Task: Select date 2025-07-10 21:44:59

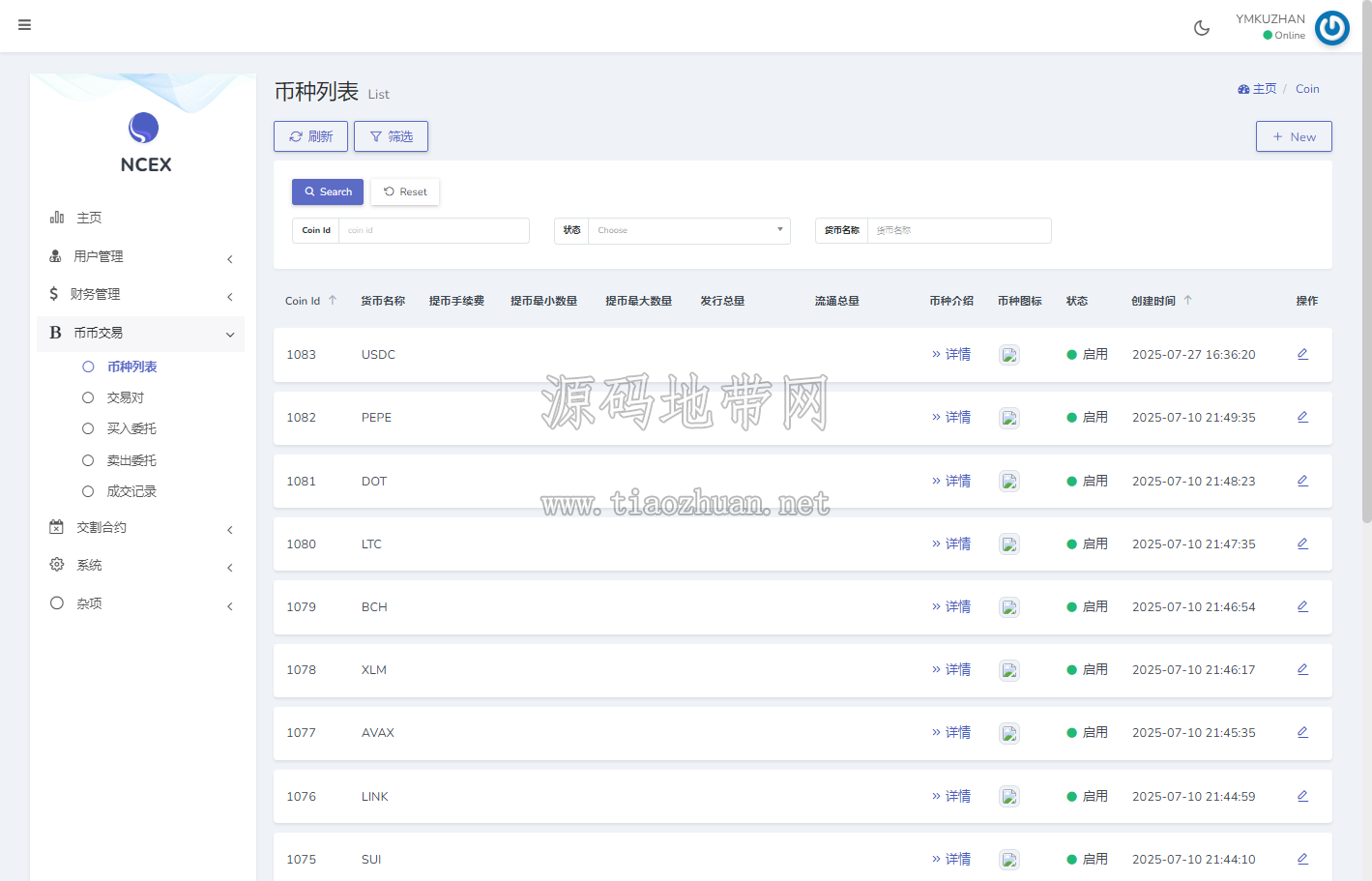Action: click(x=1193, y=797)
